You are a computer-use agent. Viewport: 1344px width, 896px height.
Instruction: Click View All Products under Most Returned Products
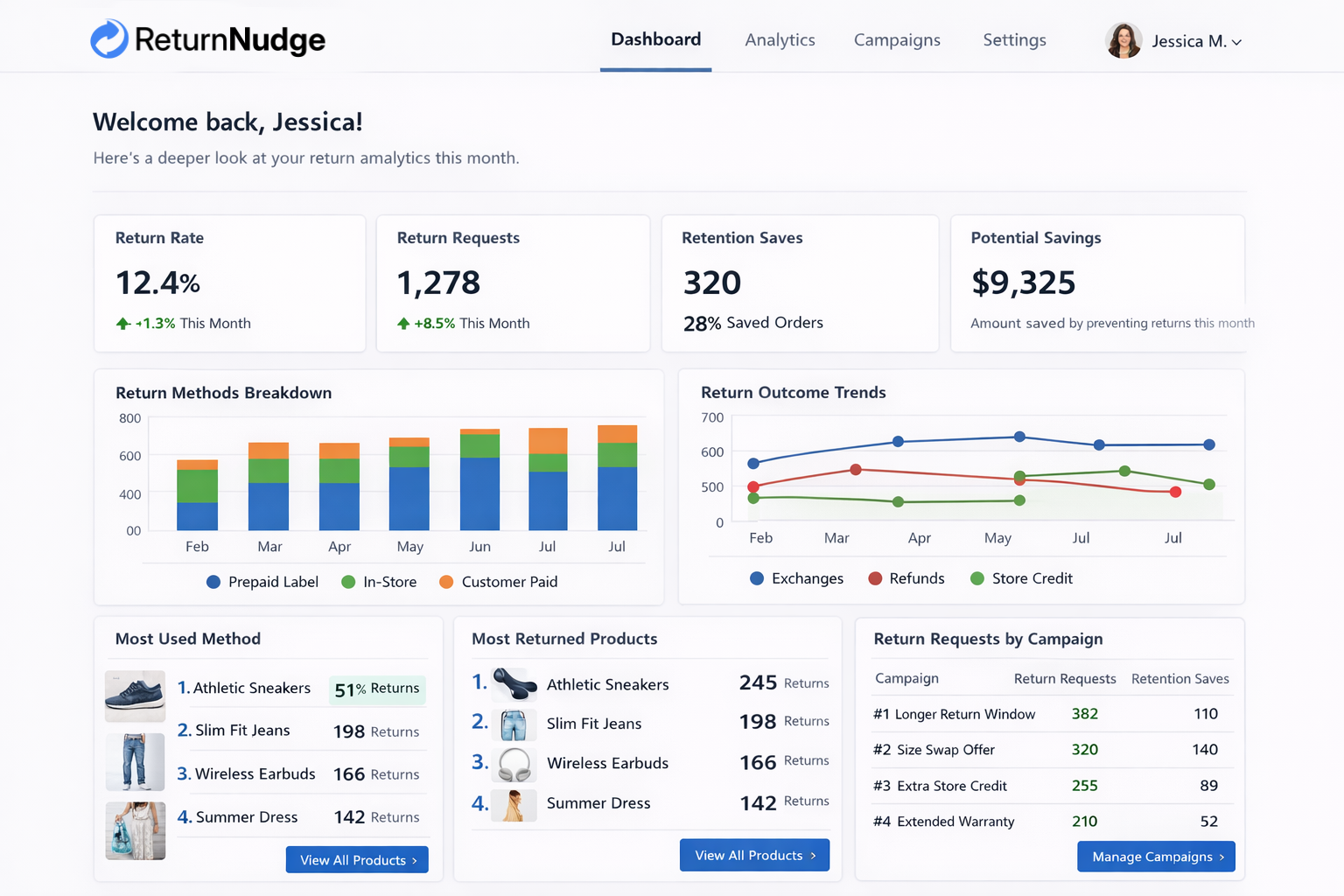click(754, 855)
